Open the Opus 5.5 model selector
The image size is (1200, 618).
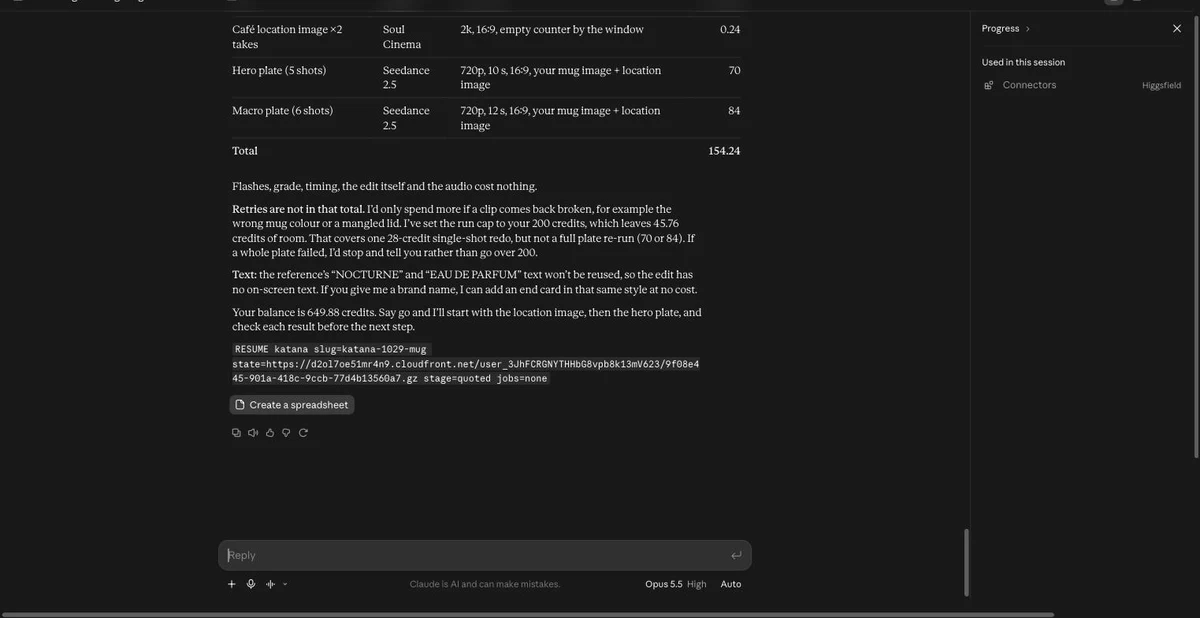pyautogui.click(x=676, y=584)
